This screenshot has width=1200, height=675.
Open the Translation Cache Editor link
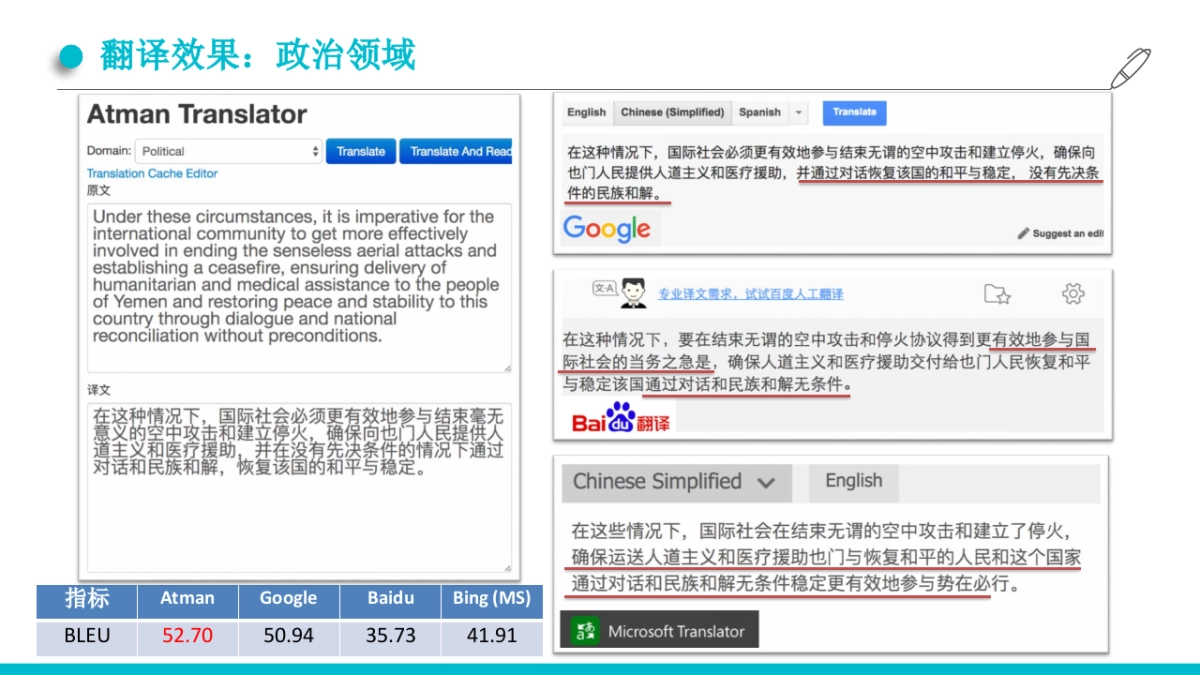pos(152,173)
